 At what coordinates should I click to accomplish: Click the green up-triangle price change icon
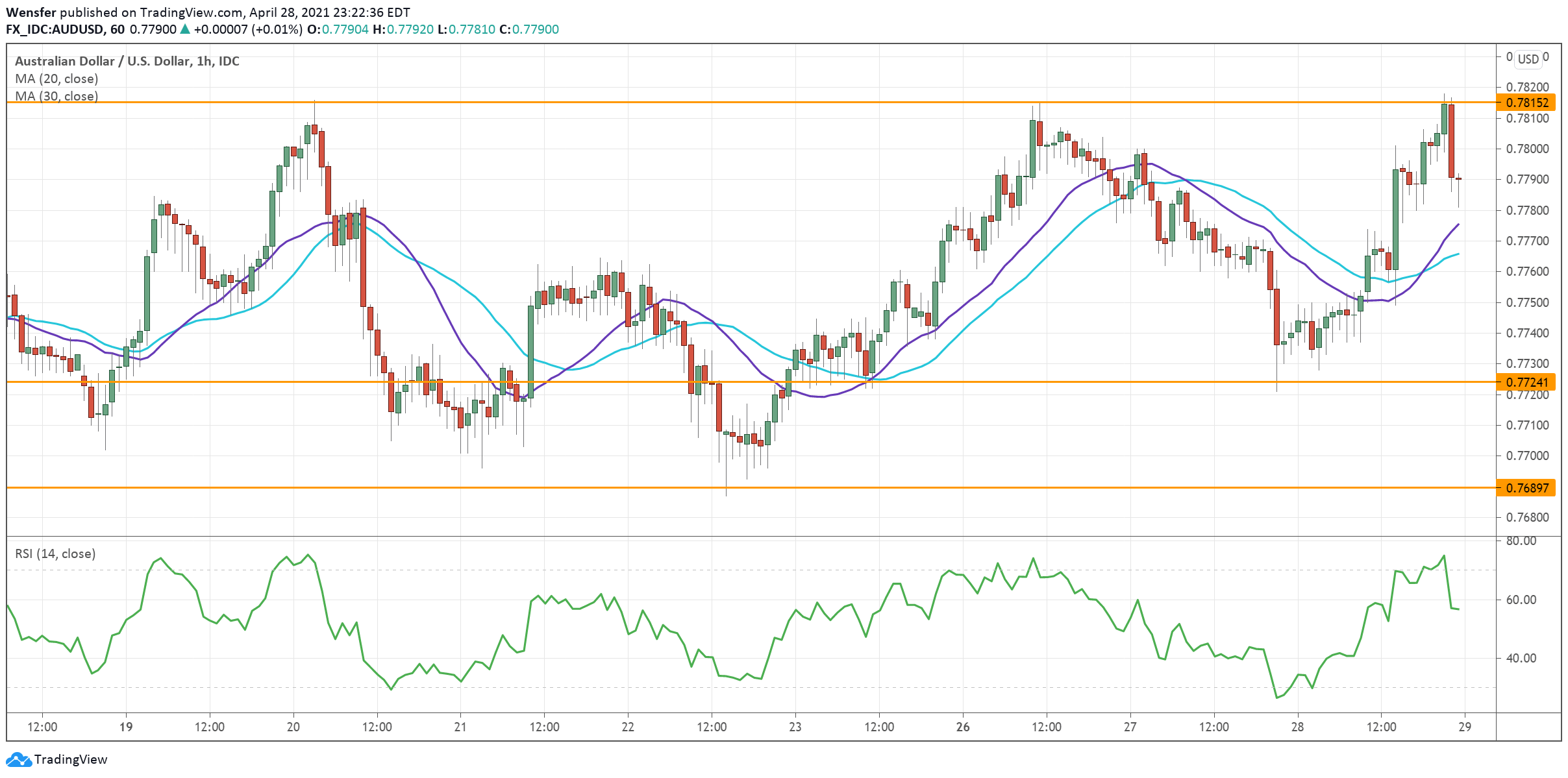185,29
